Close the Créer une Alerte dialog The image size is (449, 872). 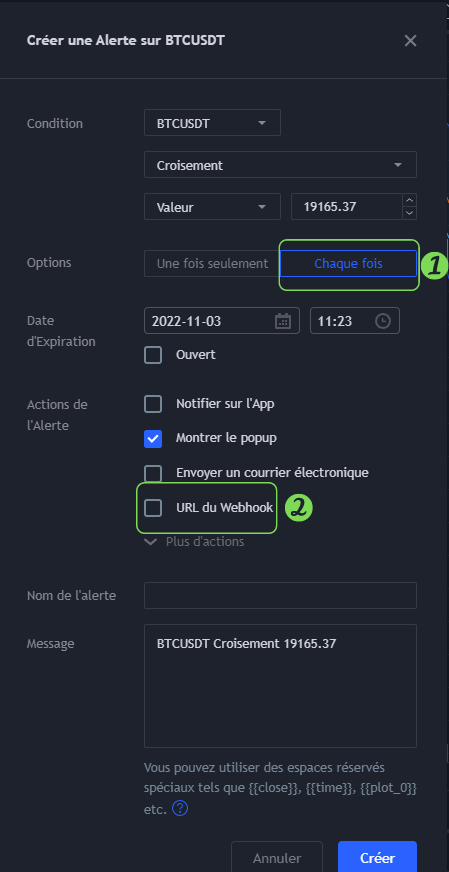(410, 41)
